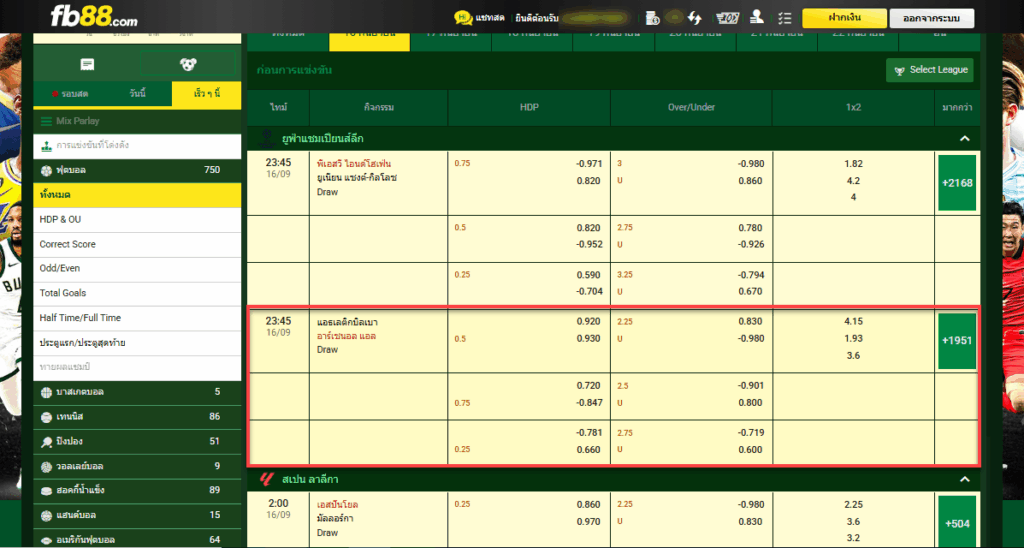
Task: Open the user profile icon
Action: click(756, 17)
